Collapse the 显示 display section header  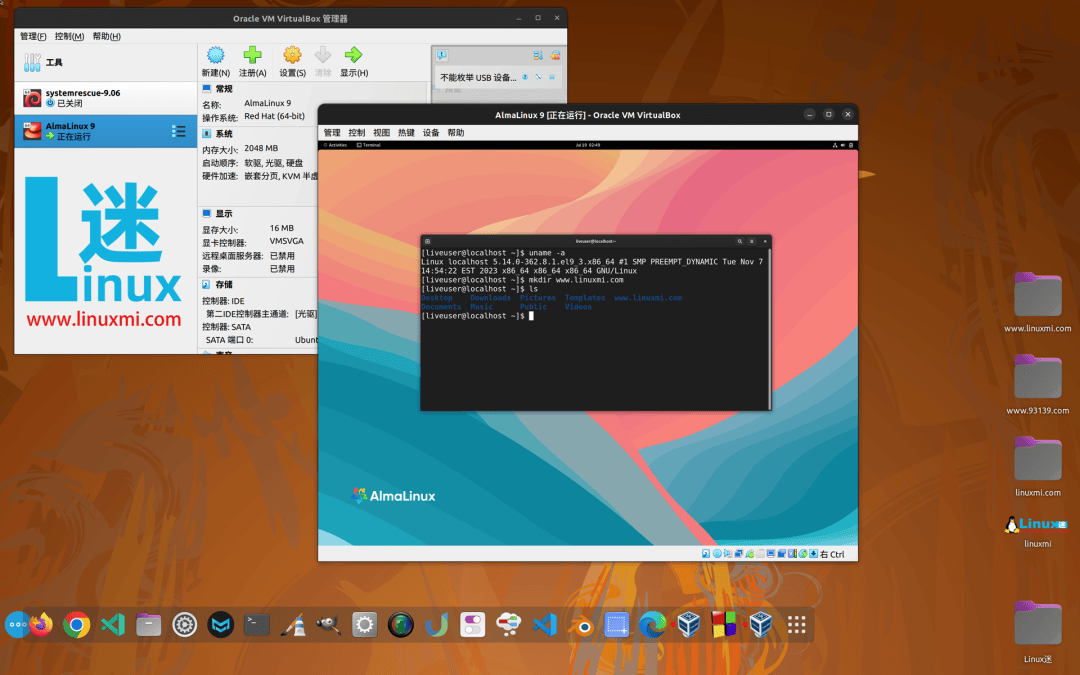[224, 213]
